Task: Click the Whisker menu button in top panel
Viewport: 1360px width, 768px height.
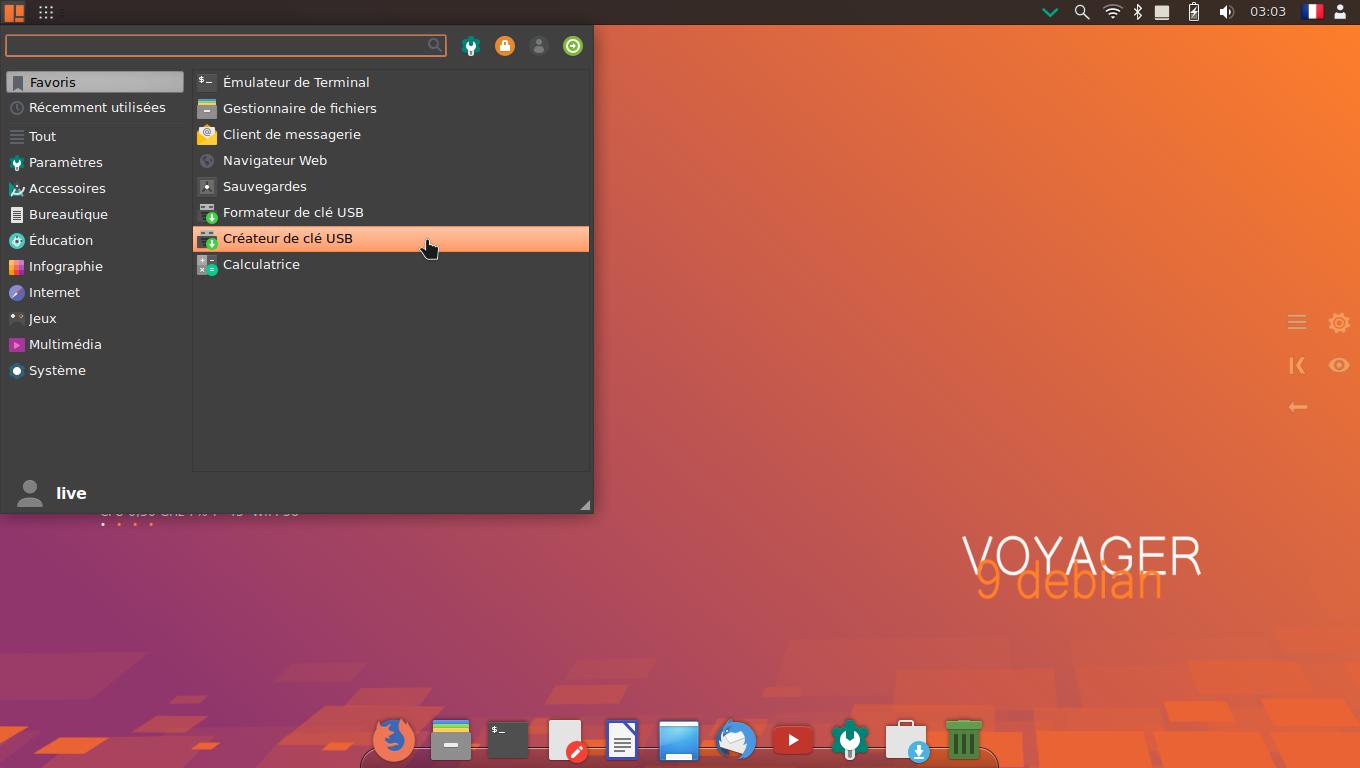Action: click(14, 12)
